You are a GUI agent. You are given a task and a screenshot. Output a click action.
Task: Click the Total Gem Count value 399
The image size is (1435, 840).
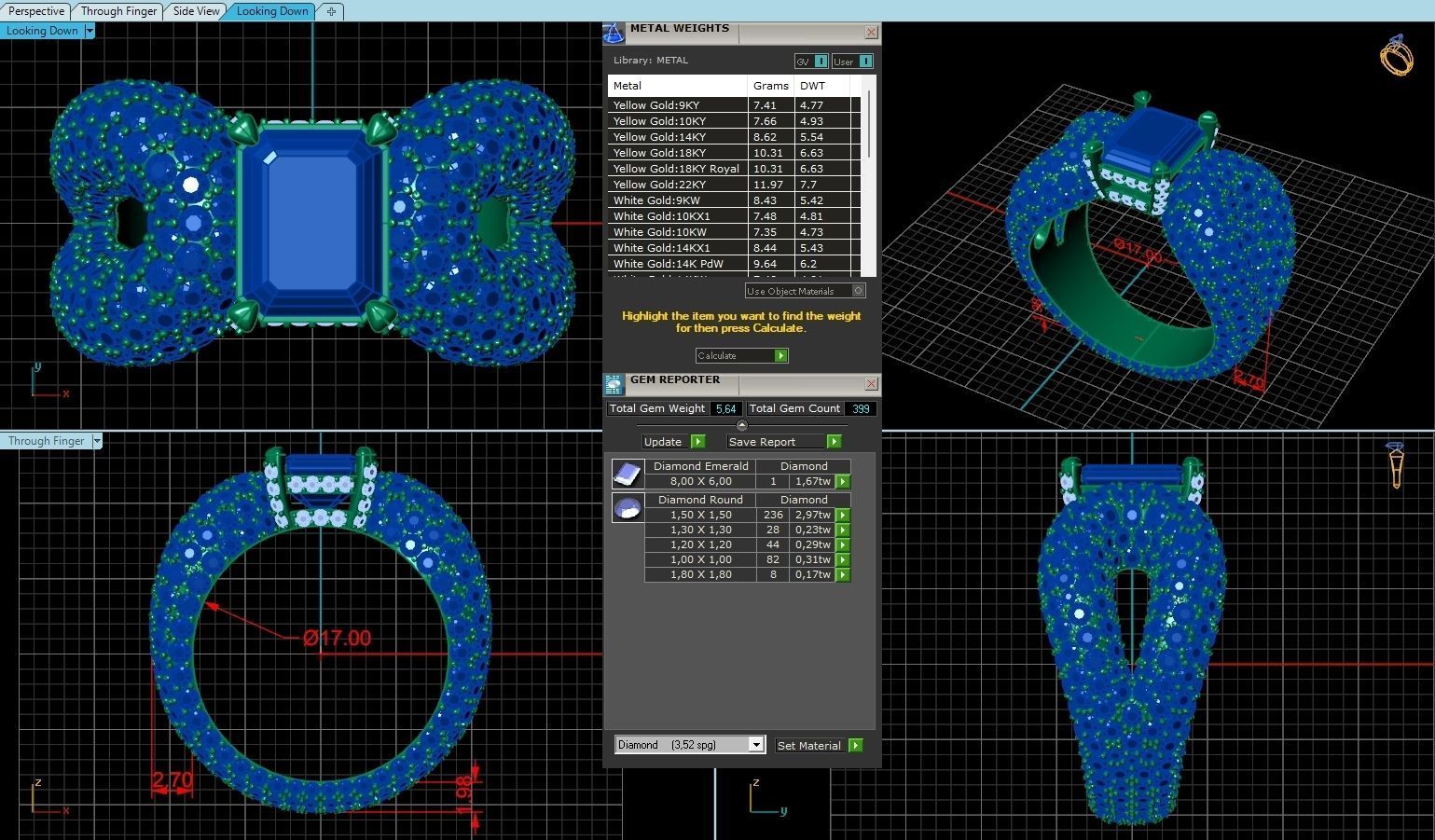[861, 408]
